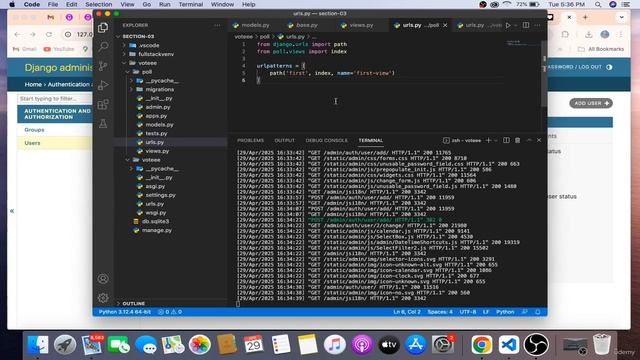Image resolution: width=640 pixels, height=360 pixels.
Task: Kill the terminal with trash icon
Action: [518, 140]
